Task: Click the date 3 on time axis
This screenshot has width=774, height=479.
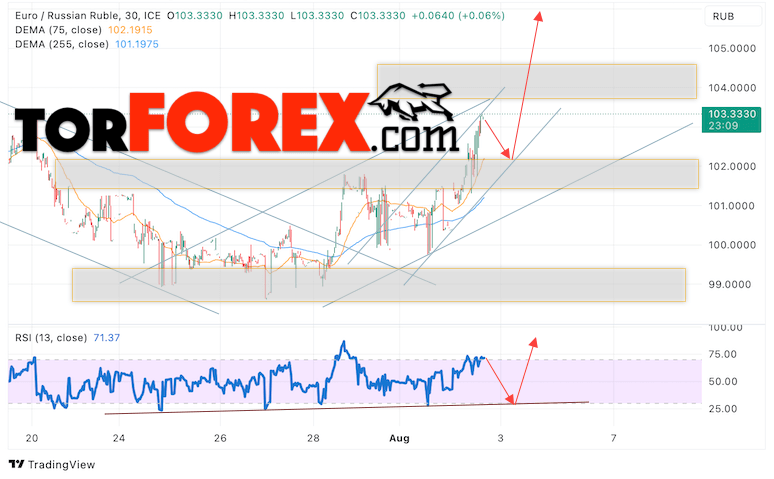Action: tap(500, 438)
